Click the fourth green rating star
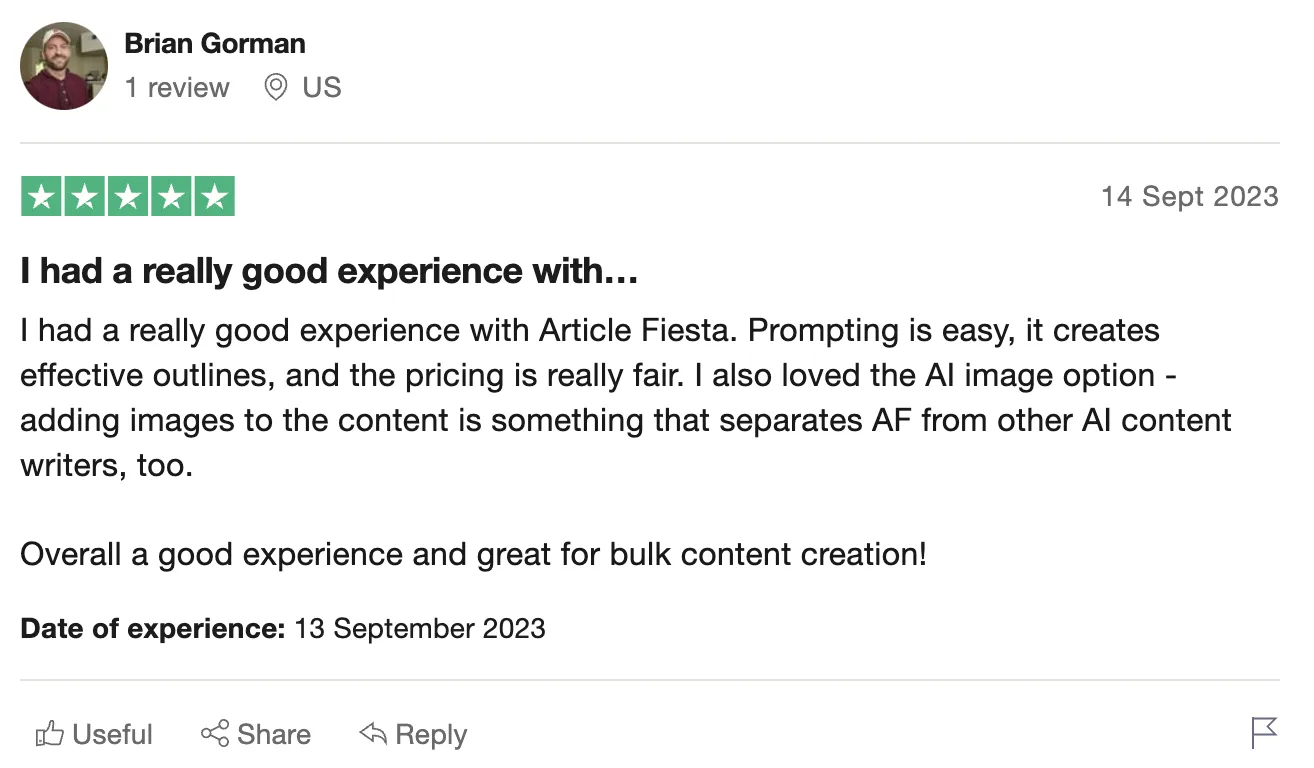The height and width of the screenshot is (768, 1314). point(171,197)
